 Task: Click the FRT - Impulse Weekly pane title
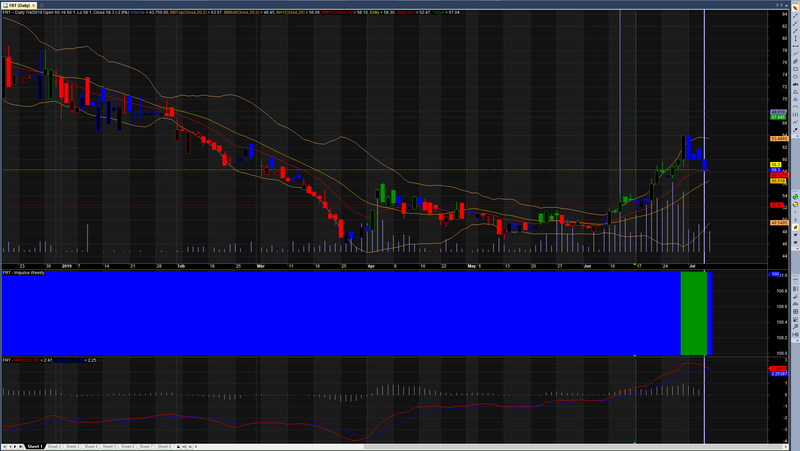(23, 273)
